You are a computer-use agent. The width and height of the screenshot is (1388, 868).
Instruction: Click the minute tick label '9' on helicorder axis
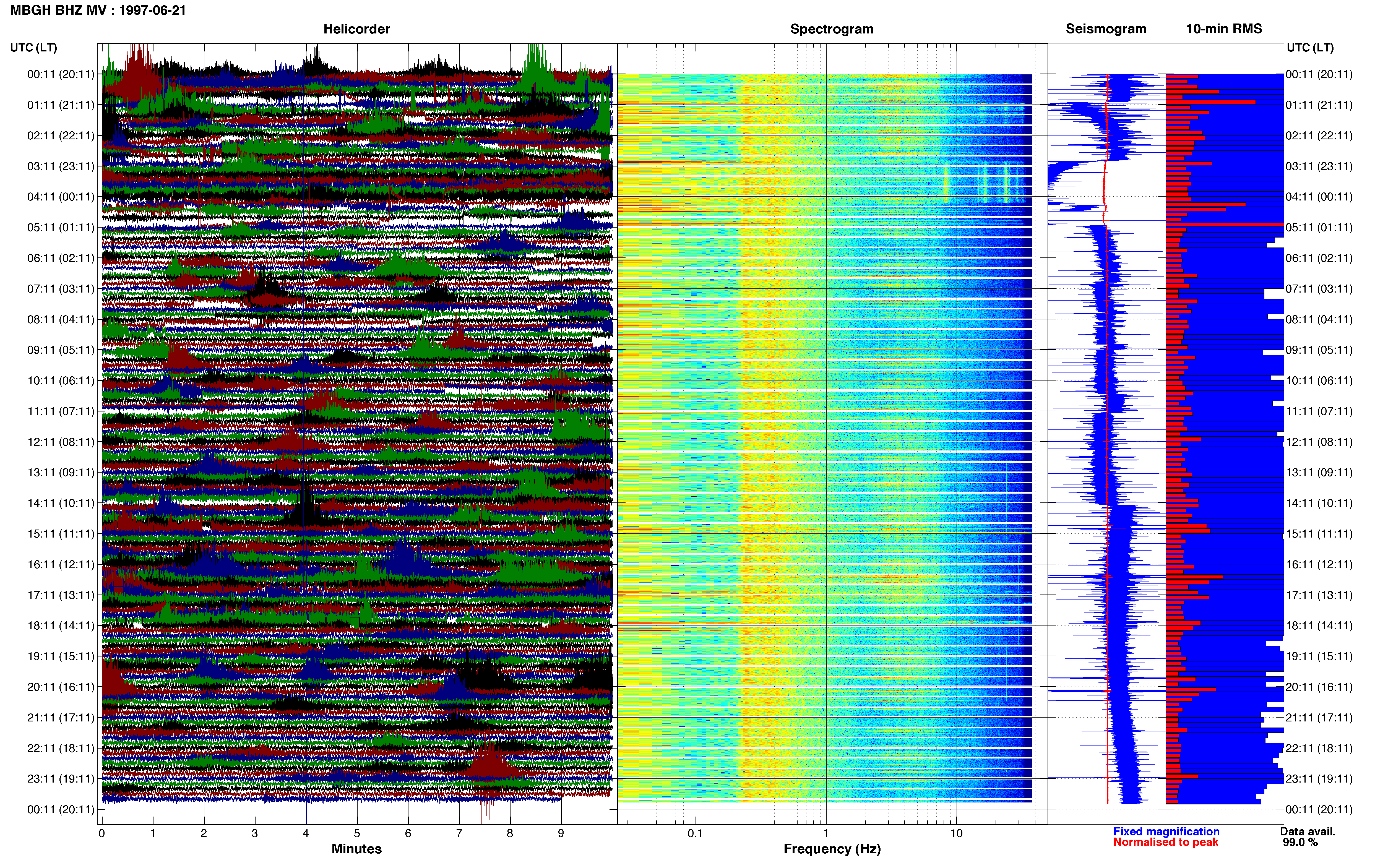click(x=561, y=833)
